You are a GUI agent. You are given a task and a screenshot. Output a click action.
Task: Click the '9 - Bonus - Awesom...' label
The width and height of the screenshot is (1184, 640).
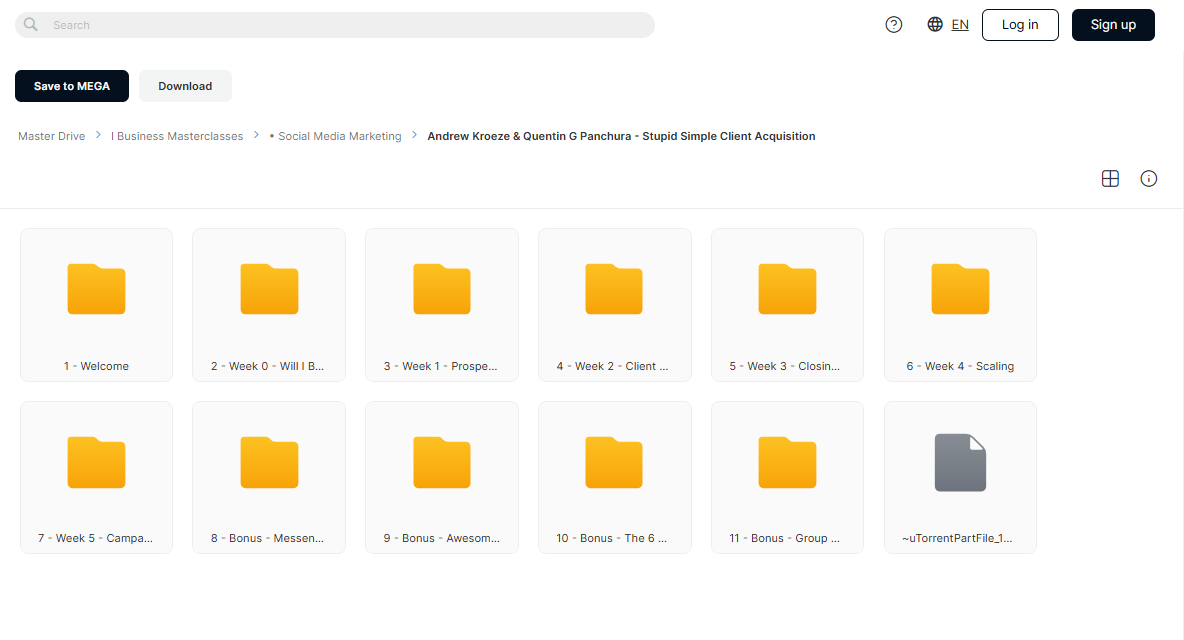click(442, 538)
